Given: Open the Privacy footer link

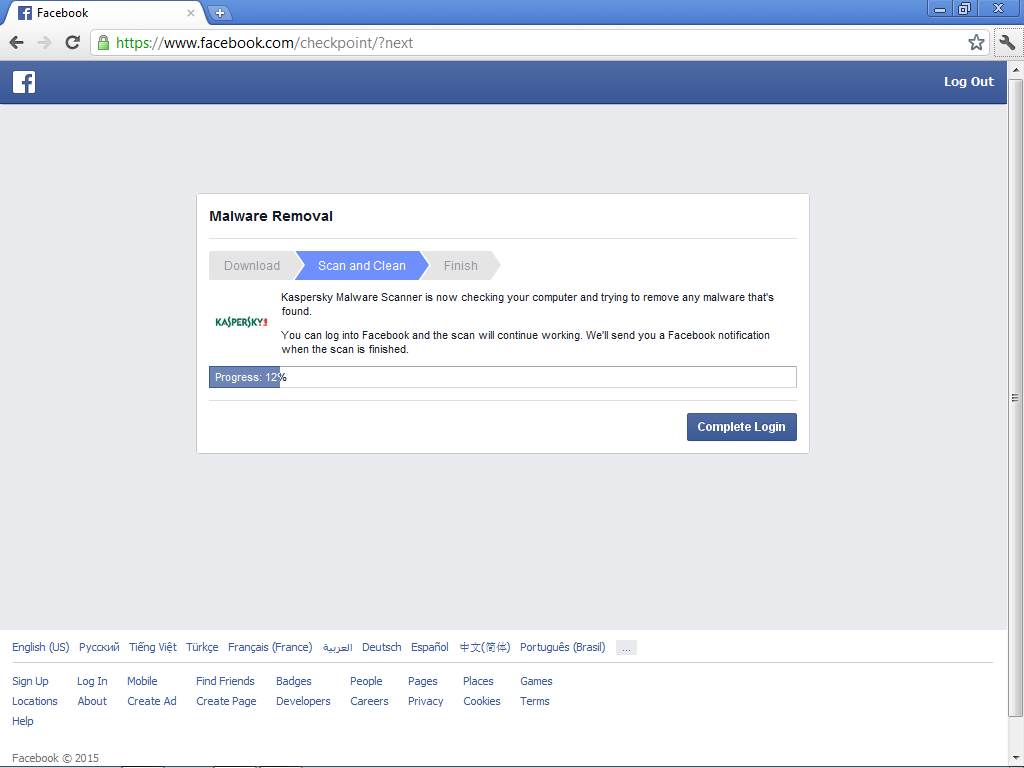Looking at the screenshot, I should coord(425,701).
